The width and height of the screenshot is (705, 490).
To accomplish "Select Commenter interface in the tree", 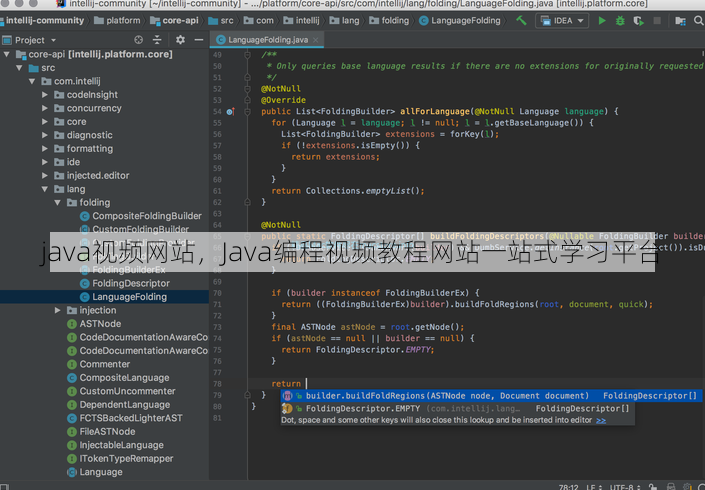I will point(98,365).
